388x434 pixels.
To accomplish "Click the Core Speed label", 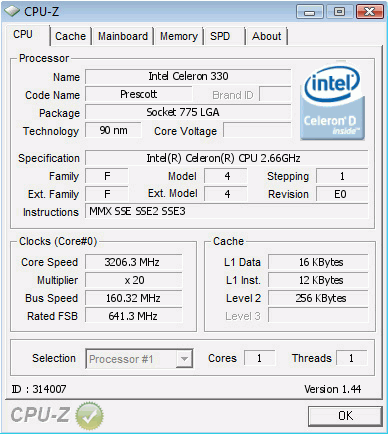I will pos(50,262).
